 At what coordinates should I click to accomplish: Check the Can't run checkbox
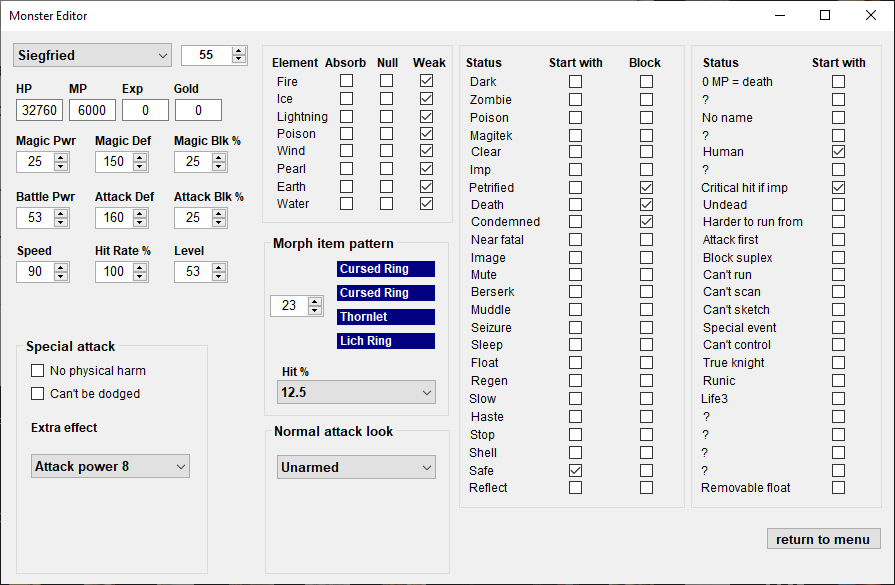pyautogui.click(x=838, y=275)
